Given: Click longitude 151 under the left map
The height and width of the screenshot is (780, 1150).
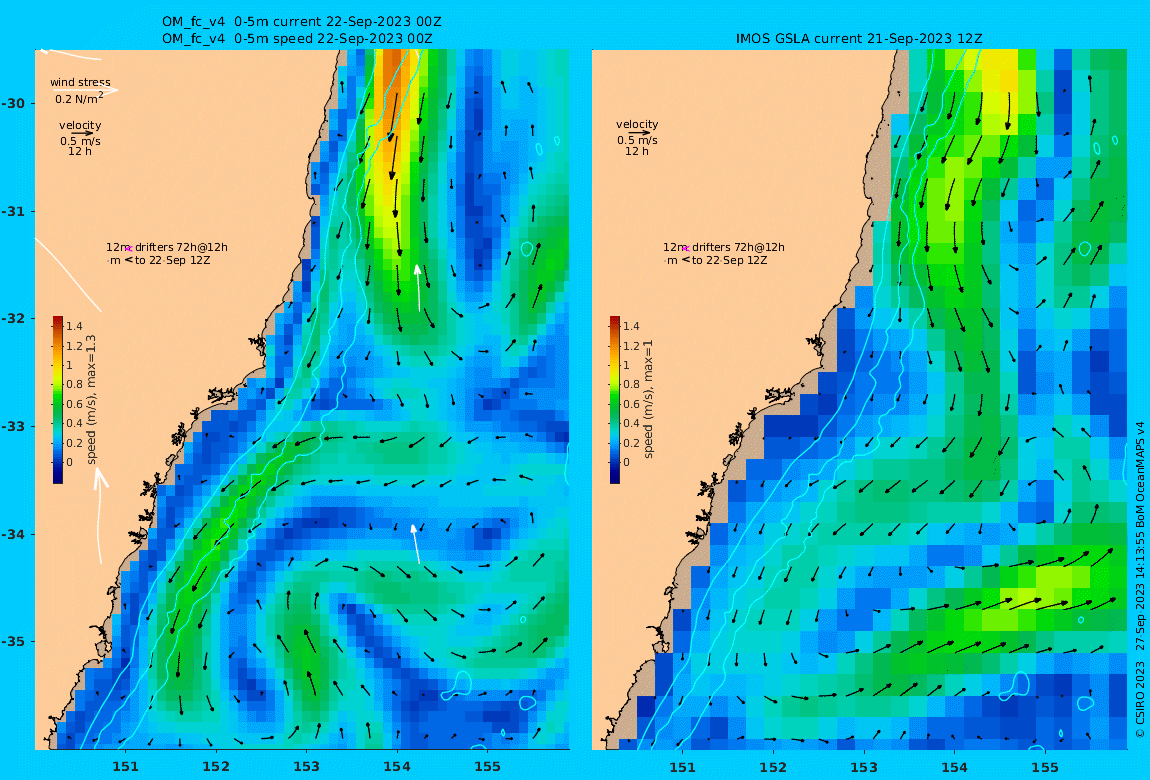Looking at the screenshot, I should pyautogui.click(x=125, y=767).
